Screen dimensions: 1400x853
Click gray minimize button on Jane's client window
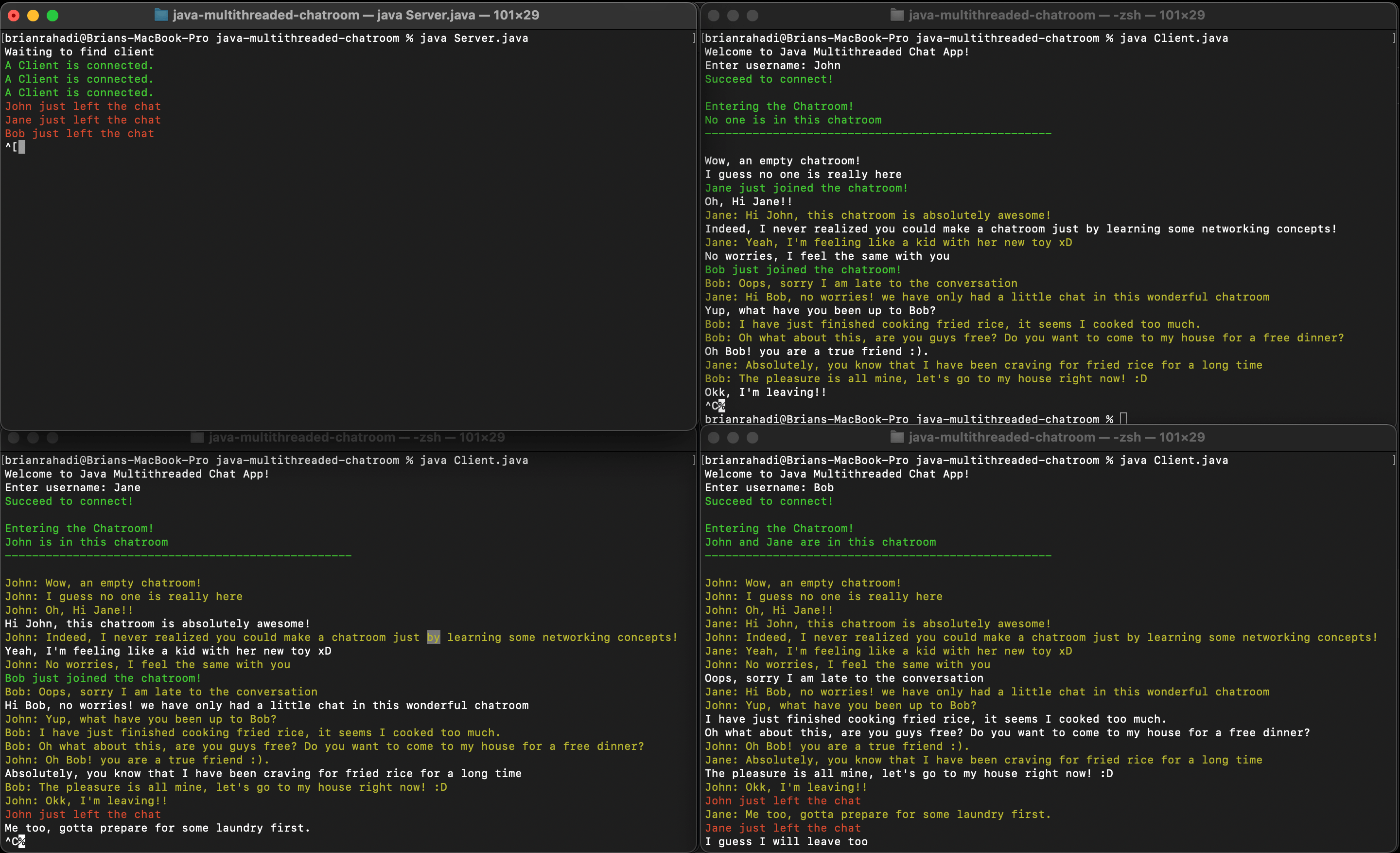(33, 438)
